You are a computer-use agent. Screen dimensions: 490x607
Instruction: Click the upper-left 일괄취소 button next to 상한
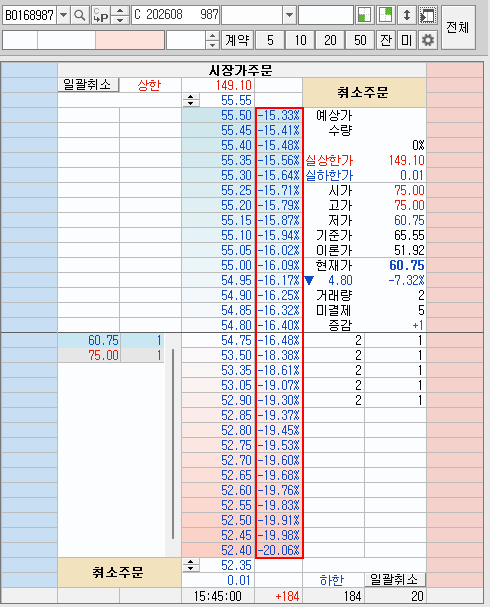click(88, 85)
